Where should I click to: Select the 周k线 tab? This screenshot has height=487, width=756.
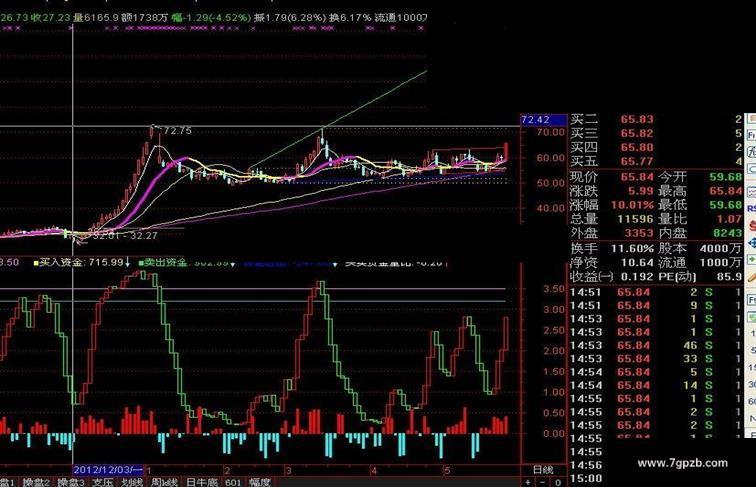[x=164, y=482]
